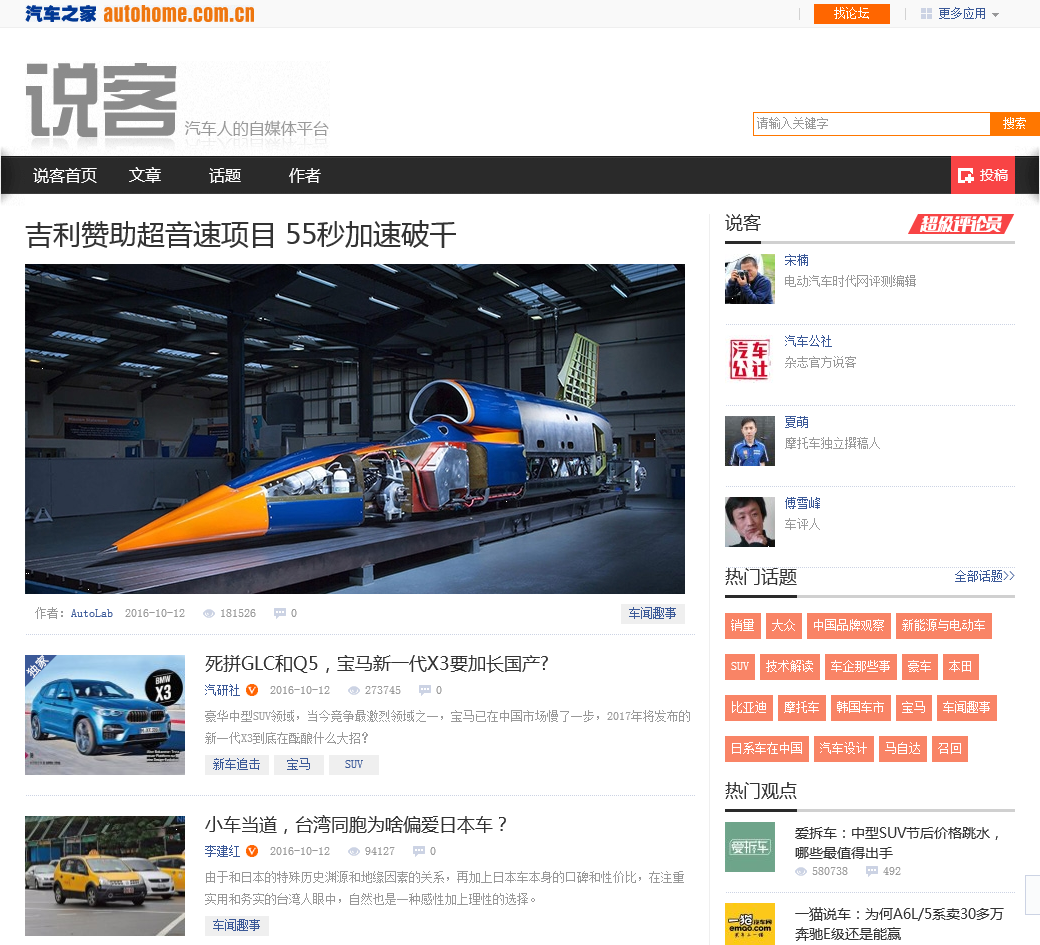Click comment icon under main article
Image resolution: width=1040 pixels, height=945 pixels.
[x=280, y=613]
